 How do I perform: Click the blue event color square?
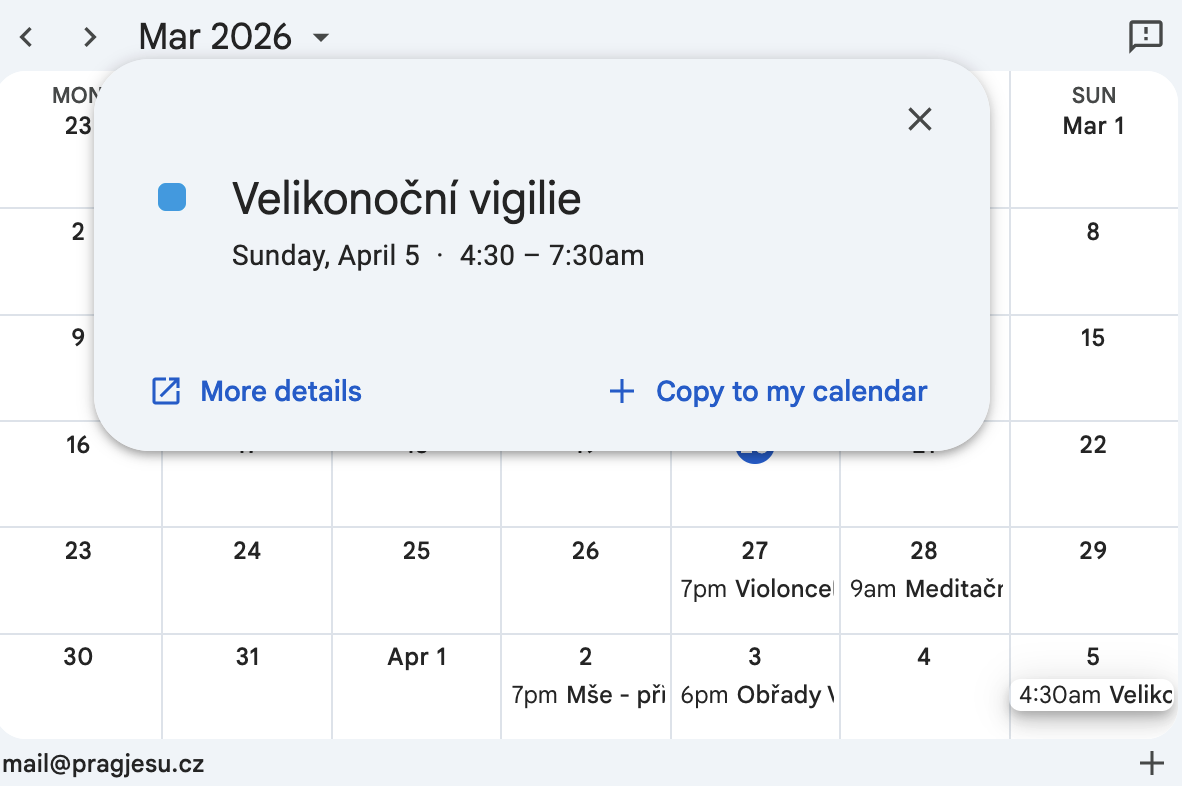(x=172, y=197)
